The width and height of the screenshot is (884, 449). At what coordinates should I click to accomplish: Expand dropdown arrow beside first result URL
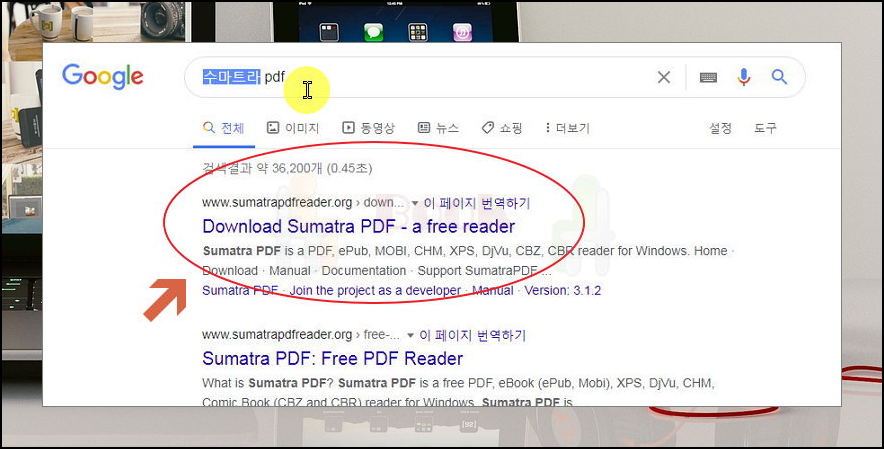click(x=415, y=203)
